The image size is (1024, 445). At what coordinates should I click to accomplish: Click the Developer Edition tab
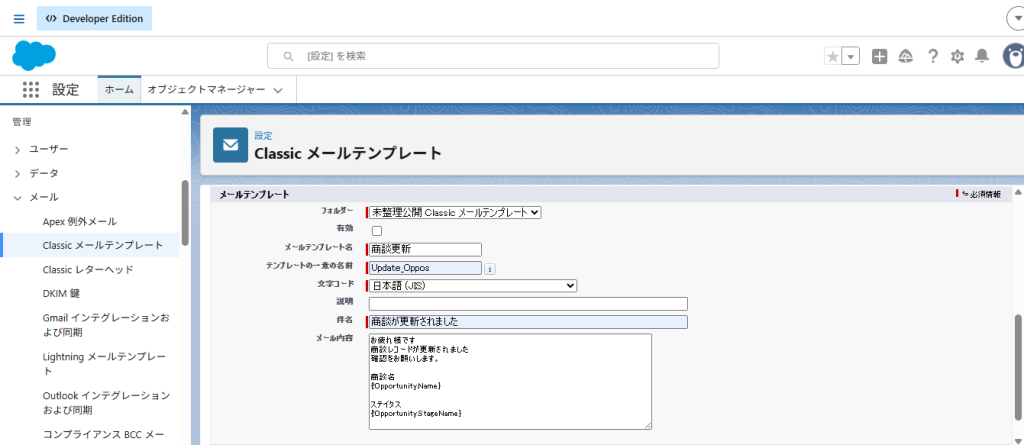pos(95,18)
